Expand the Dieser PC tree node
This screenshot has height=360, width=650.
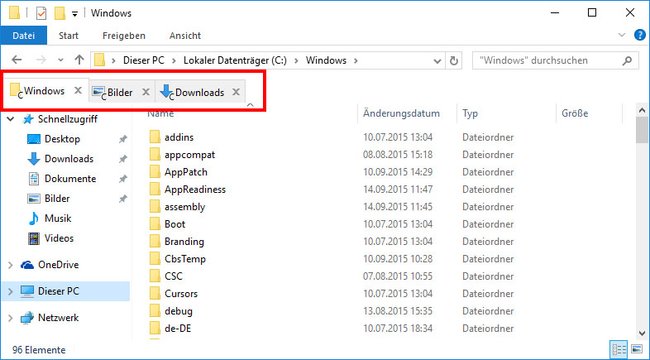(11, 292)
